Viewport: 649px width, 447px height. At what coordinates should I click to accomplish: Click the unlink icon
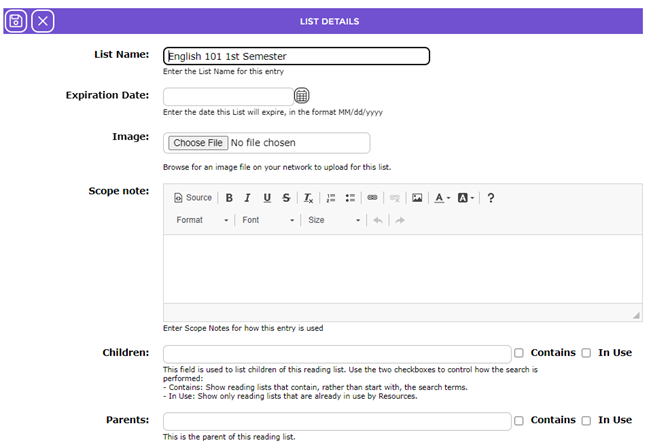(x=394, y=198)
